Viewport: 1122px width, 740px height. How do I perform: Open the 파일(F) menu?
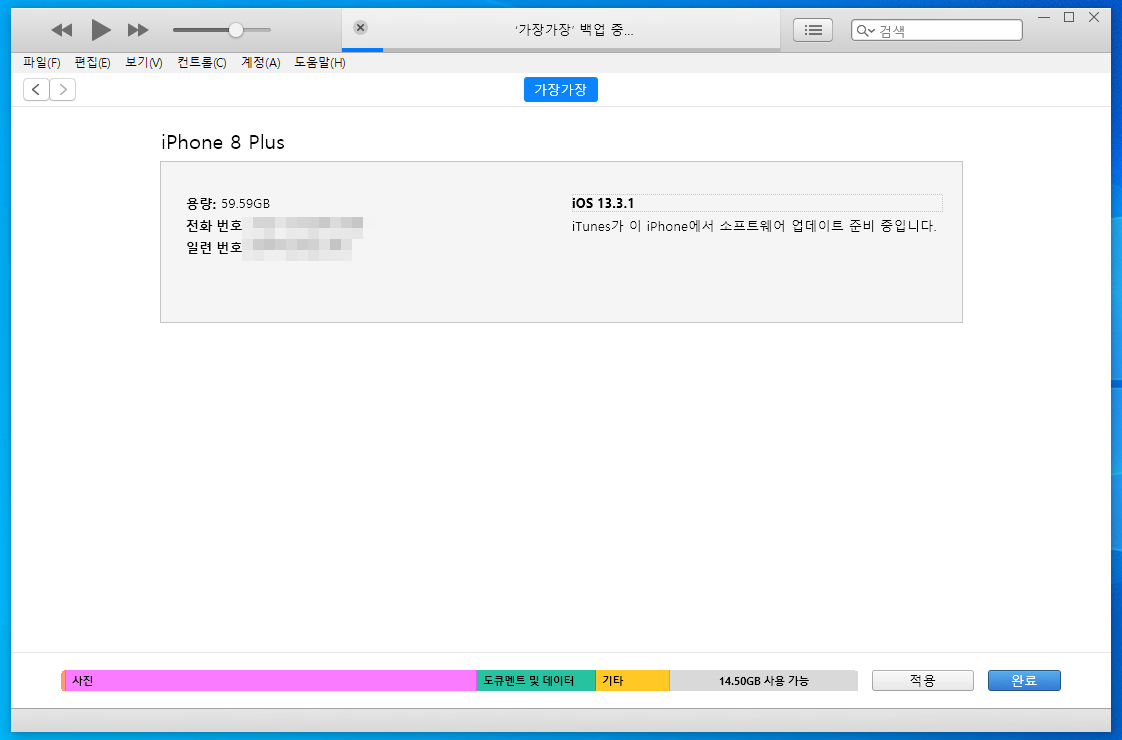pyautogui.click(x=42, y=63)
